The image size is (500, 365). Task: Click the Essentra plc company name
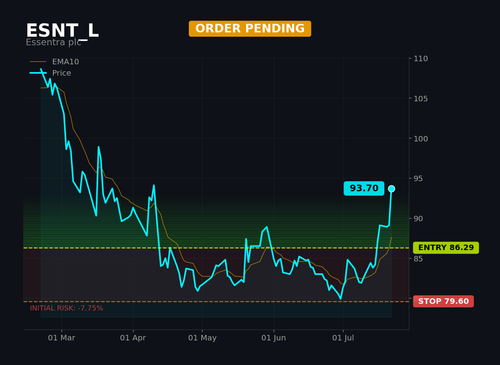[53, 42]
